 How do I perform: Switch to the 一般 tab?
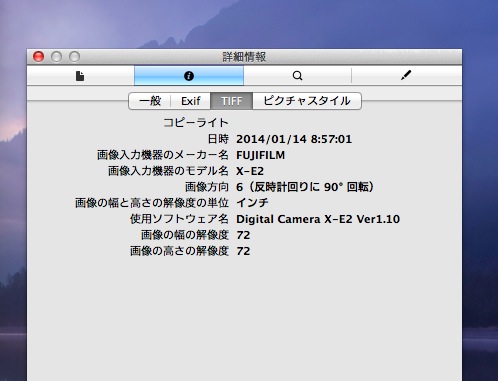coord(150,101)
